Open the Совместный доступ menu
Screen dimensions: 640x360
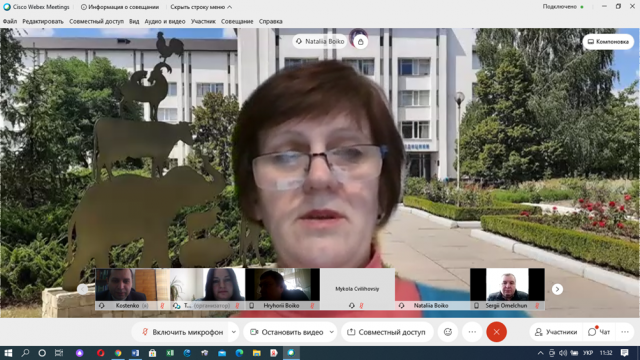pyautogui.click(x=96, y=21)
